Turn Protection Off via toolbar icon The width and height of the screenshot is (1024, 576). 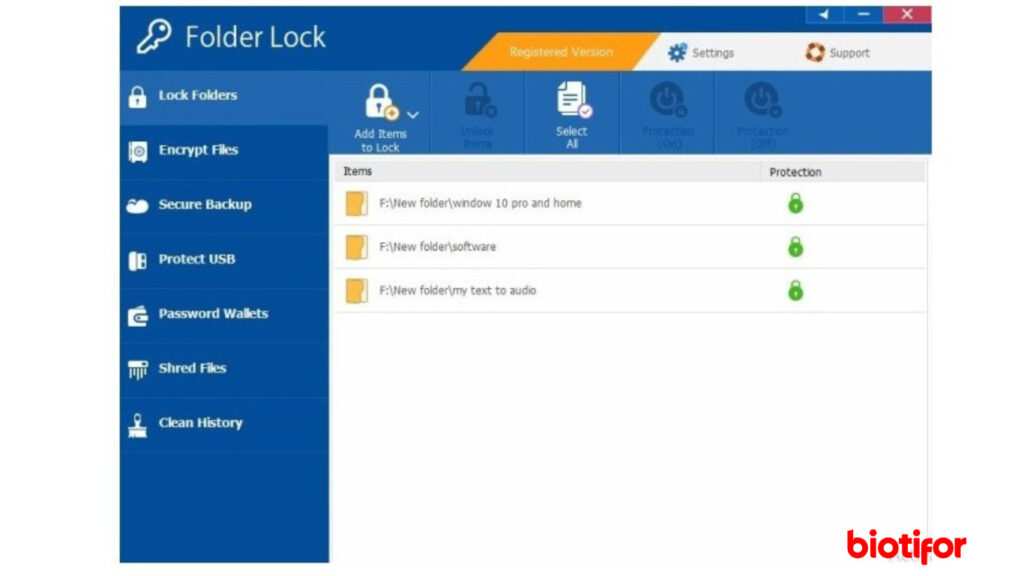(762, 101)
